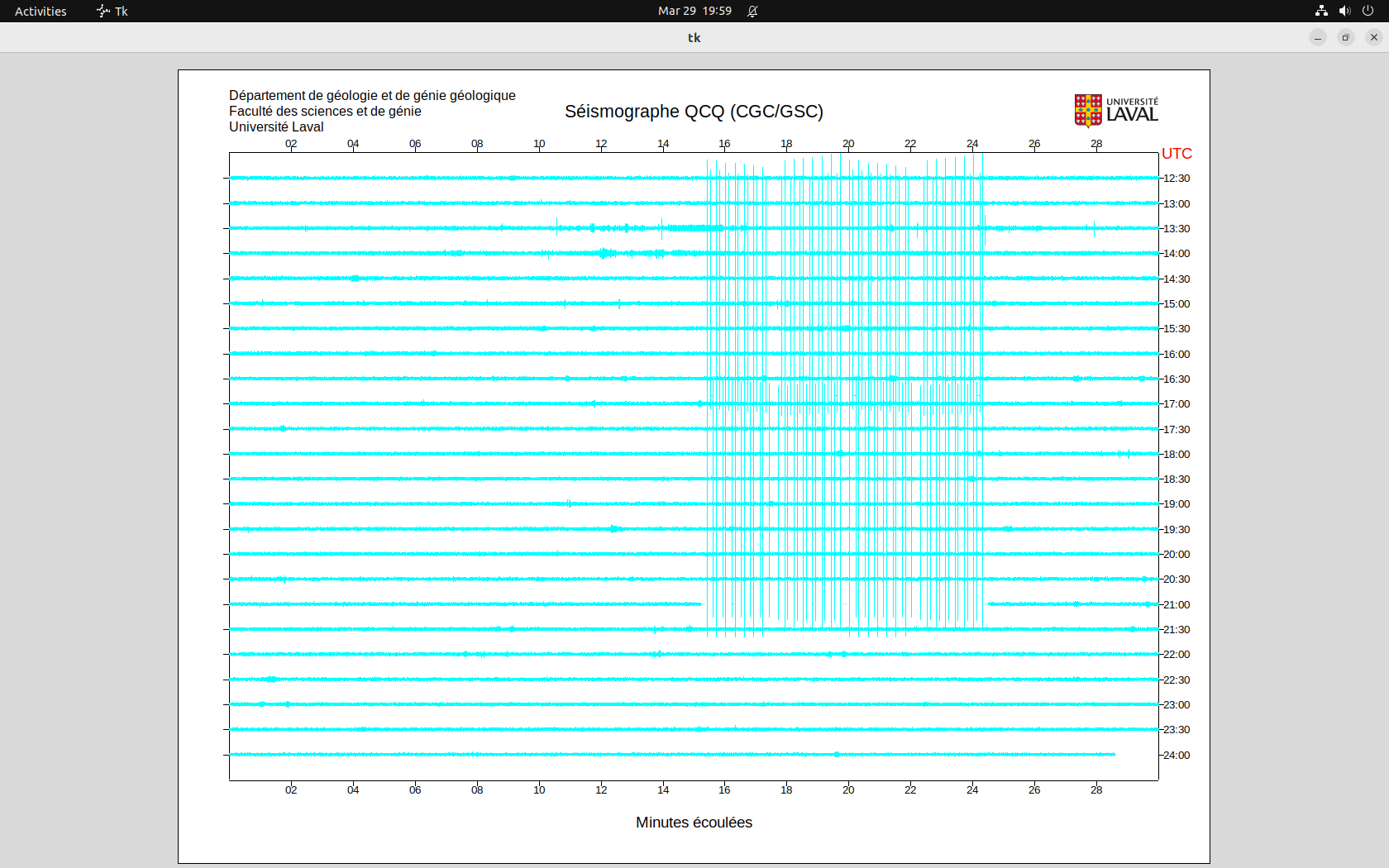Click the Département de géologie header text
Screen dimensions: 1389x868
[372, 96]
